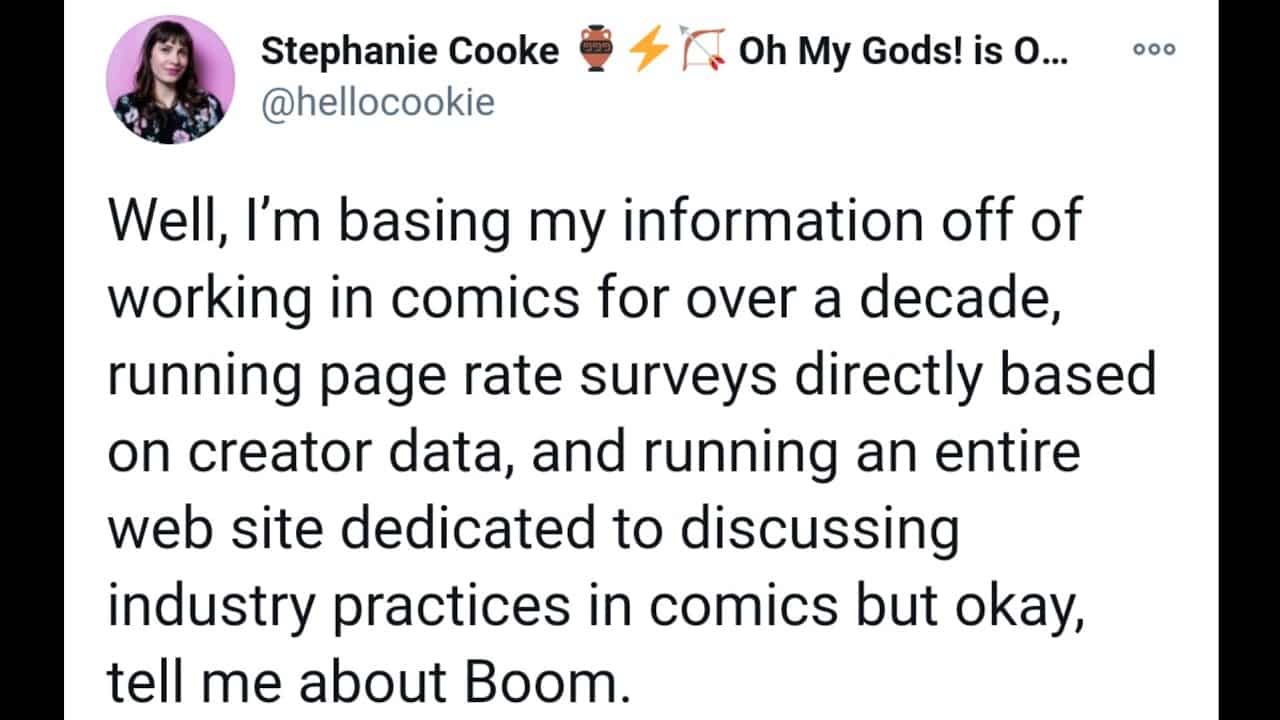Viewport: 1280px width, 720px height.
Task: Click Stephanie Cooke's profile avatar photo
Action: [x=171, y=80]
